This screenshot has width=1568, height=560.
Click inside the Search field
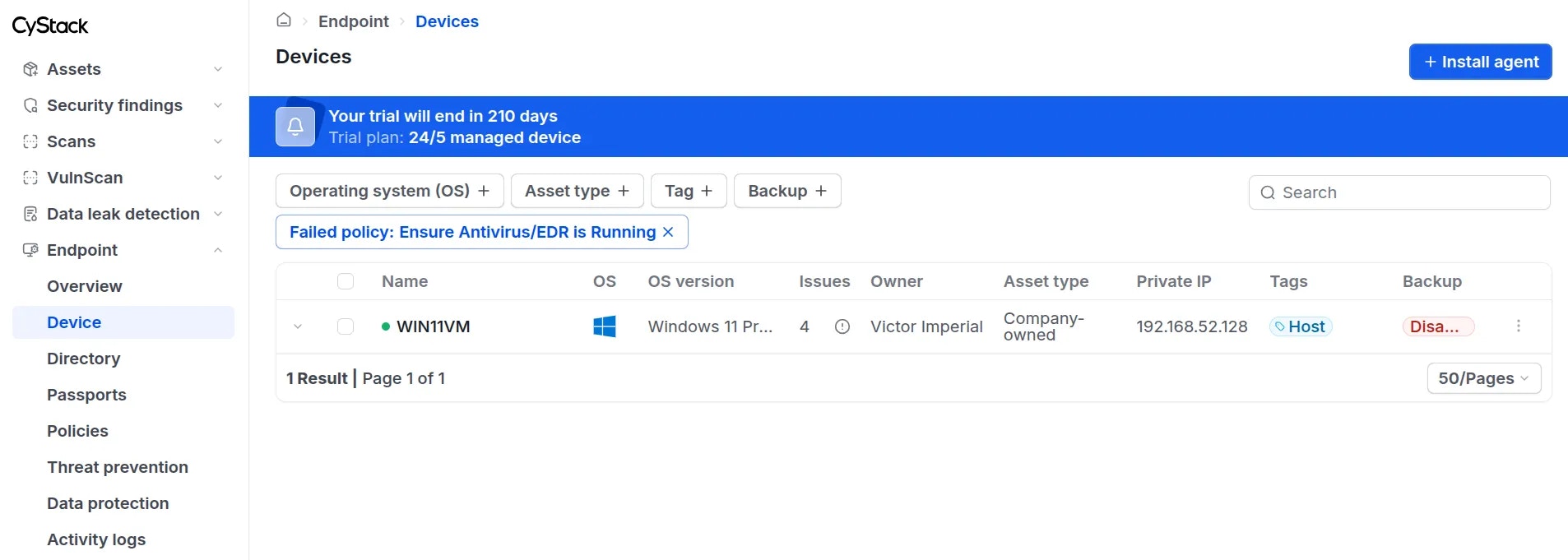click(x=1399, y=192)
